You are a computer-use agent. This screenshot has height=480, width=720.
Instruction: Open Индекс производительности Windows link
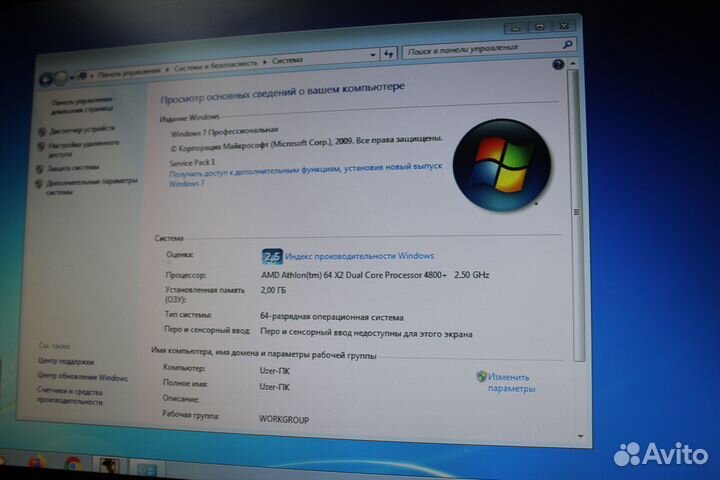[x=360, y=256]
